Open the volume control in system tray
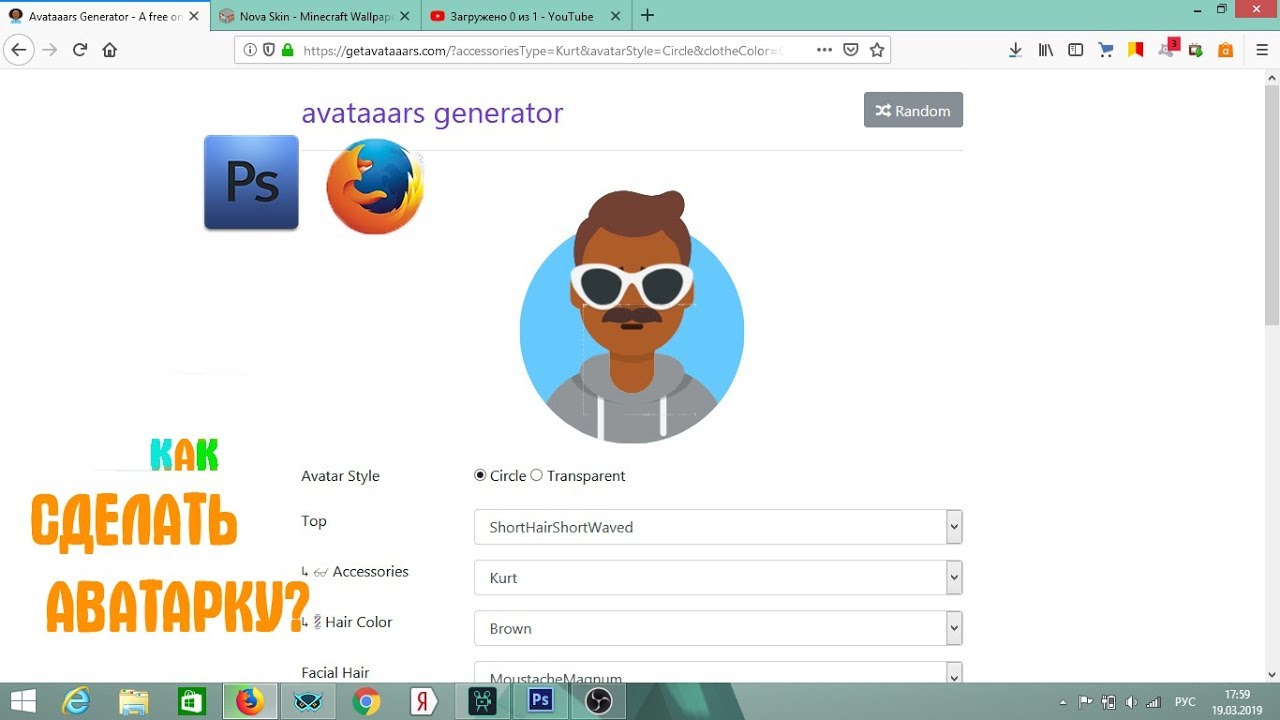The image size is (1280, 720). (1131, 702)
